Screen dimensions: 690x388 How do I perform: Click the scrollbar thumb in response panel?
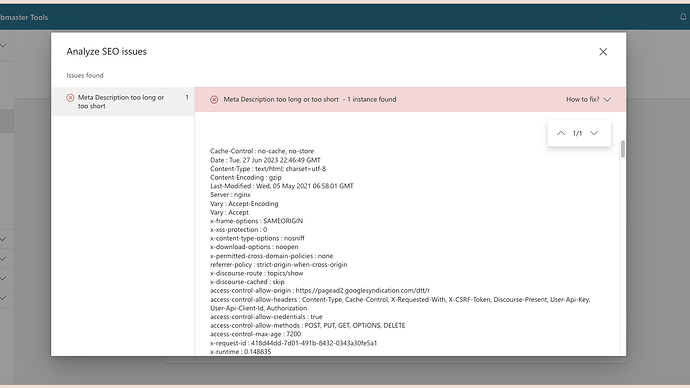point(622,149)
